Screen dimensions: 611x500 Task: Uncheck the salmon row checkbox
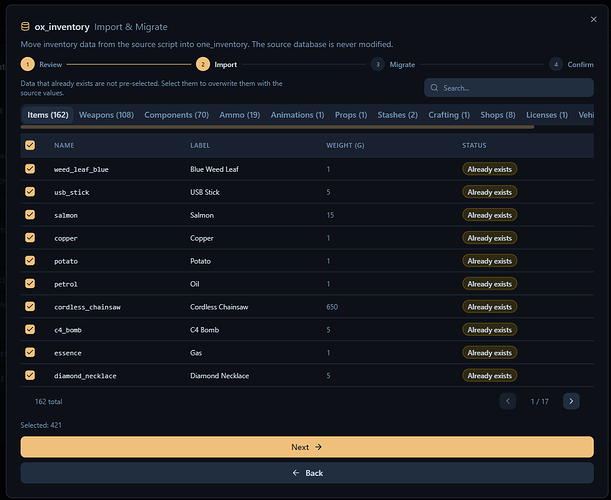[x=30, y=215]
